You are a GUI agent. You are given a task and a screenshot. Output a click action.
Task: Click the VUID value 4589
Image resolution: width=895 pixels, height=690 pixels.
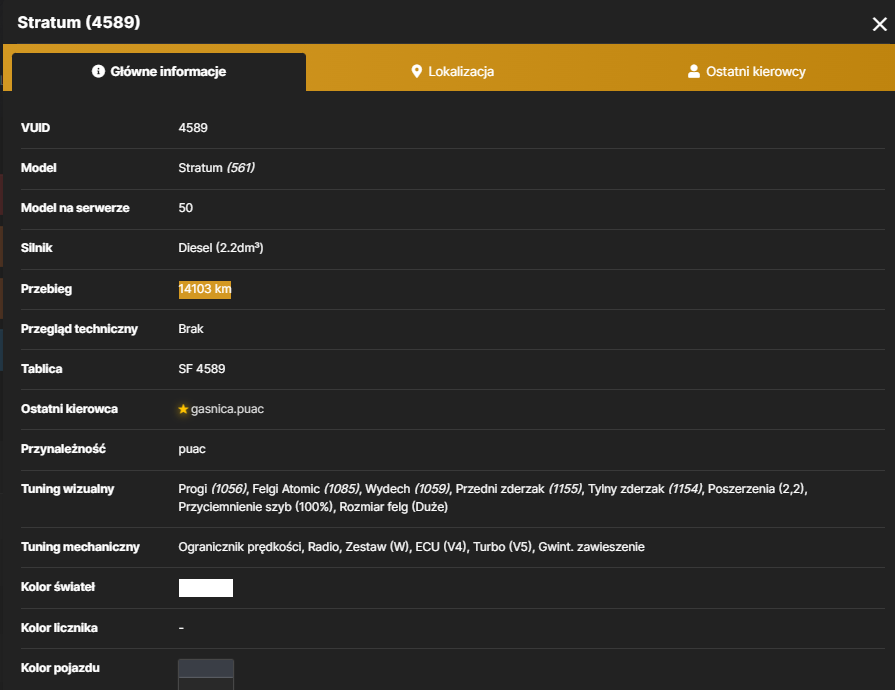(193, 128)
